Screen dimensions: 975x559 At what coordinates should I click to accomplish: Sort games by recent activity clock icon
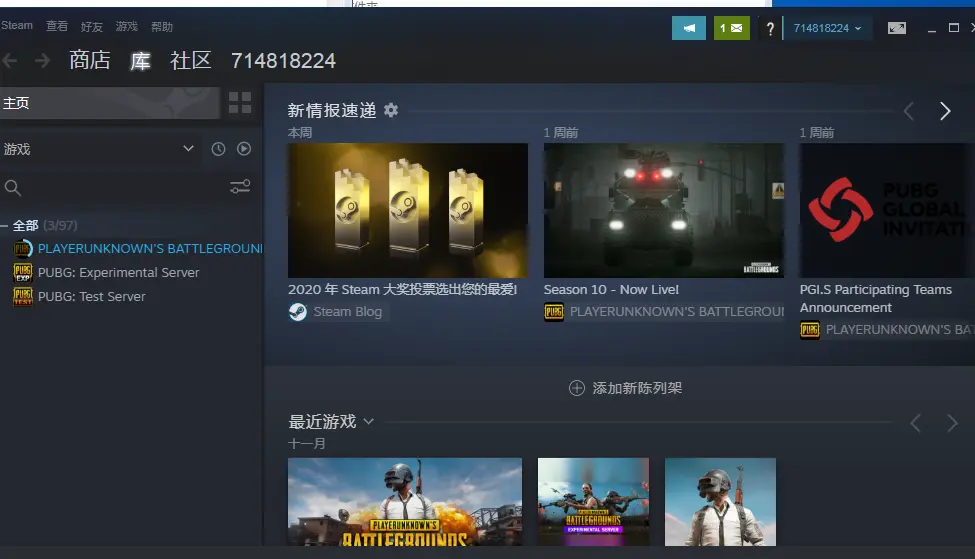click(218, 149)
